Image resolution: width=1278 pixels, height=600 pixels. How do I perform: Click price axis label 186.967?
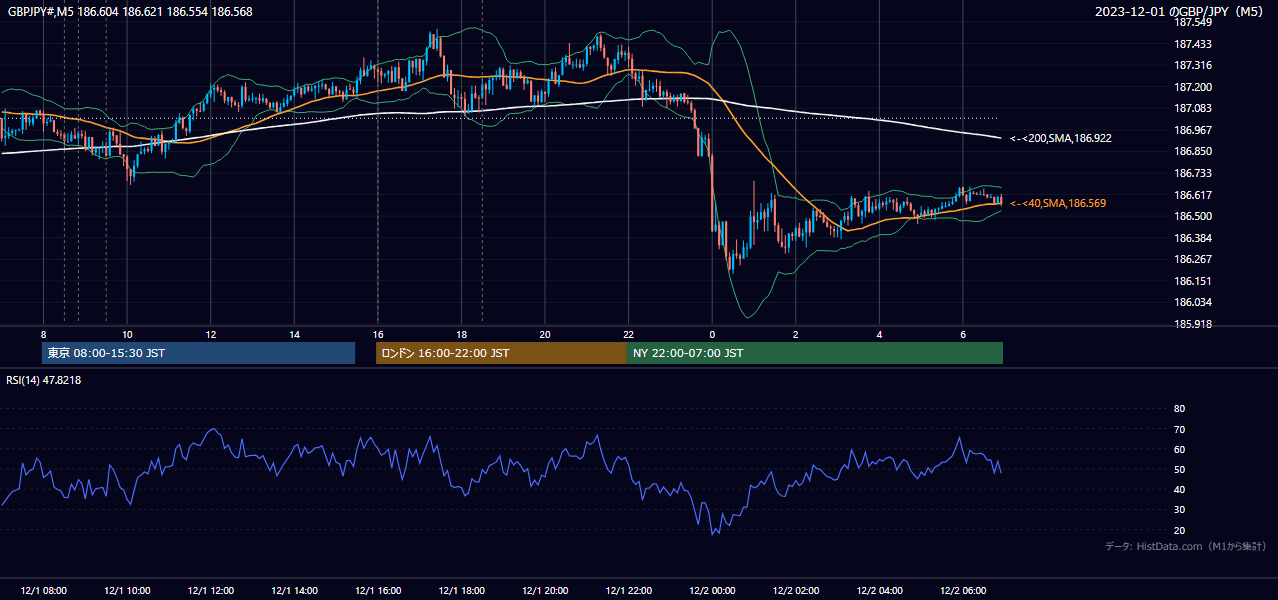coord(1192,130)
